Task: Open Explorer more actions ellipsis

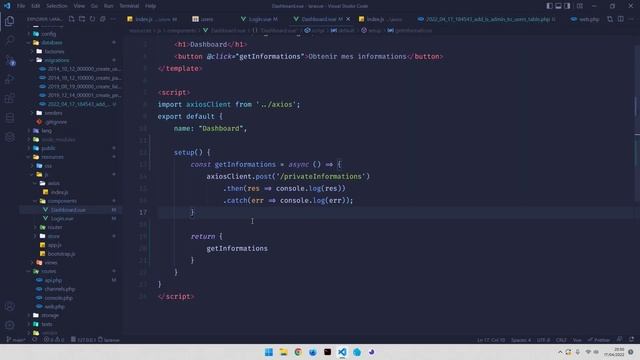Action: [x=113, y=19]
